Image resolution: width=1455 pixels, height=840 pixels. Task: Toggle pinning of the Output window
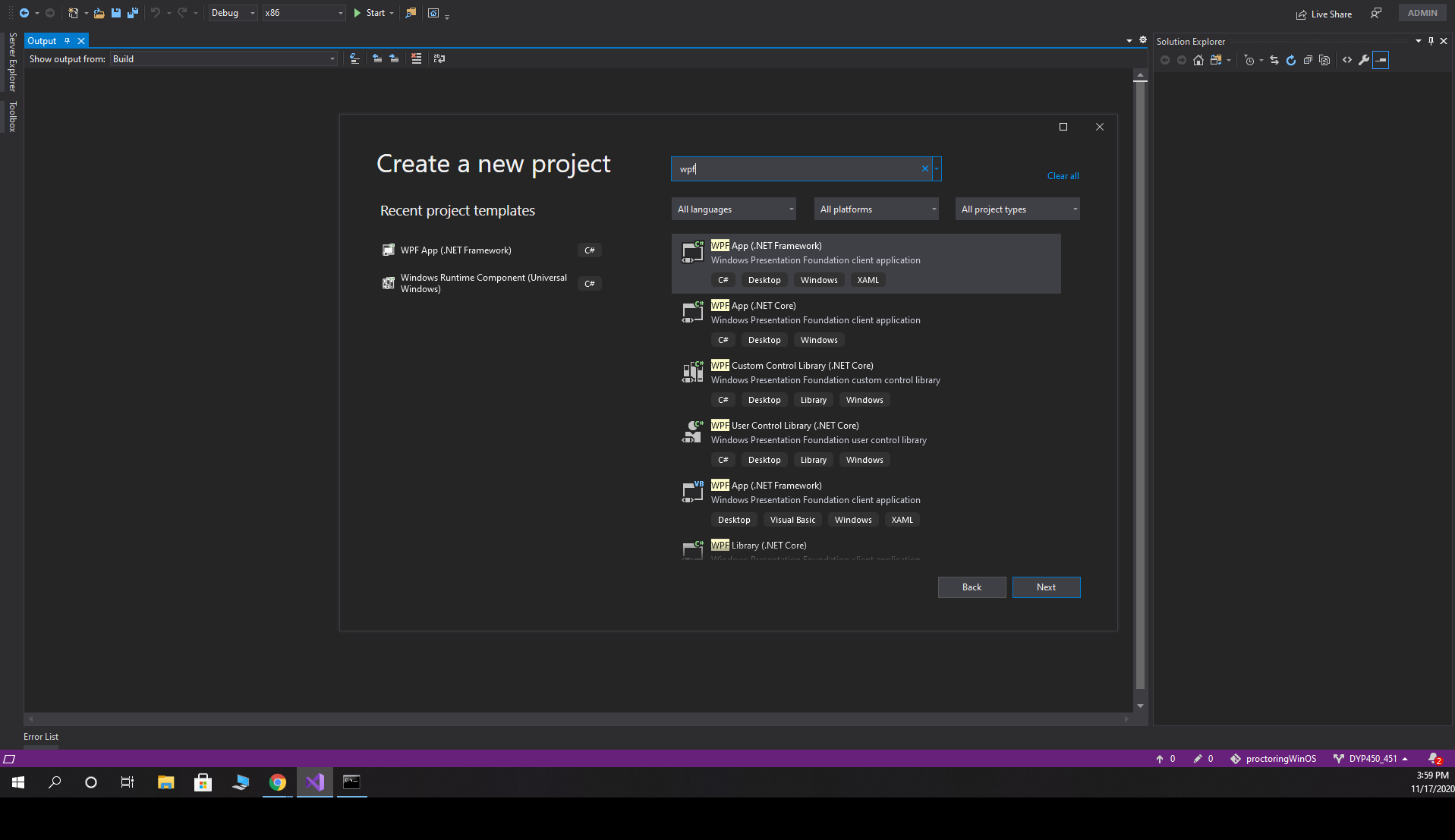click(x=68, y=40)
